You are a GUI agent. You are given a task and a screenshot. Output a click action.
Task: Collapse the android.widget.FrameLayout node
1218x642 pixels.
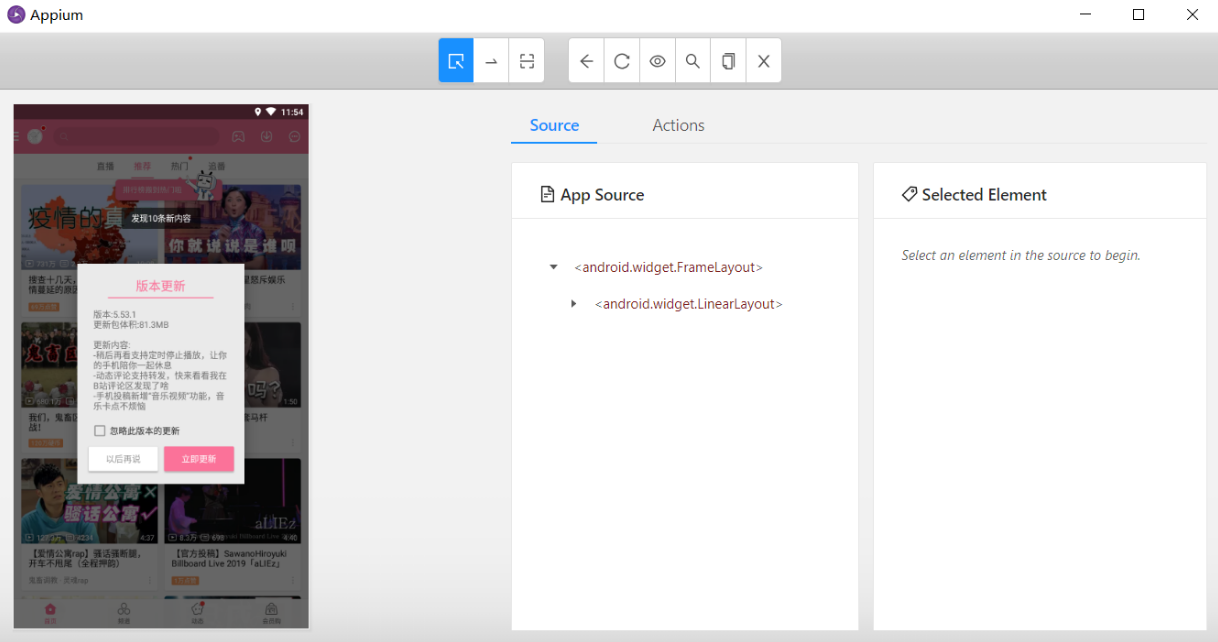pos(554,267)
